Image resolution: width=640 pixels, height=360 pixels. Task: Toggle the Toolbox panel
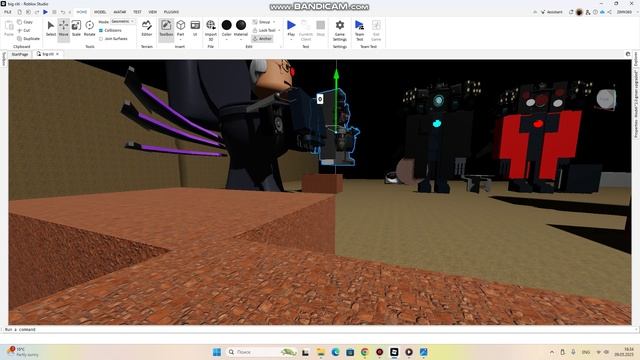click(x=166, y=29)
